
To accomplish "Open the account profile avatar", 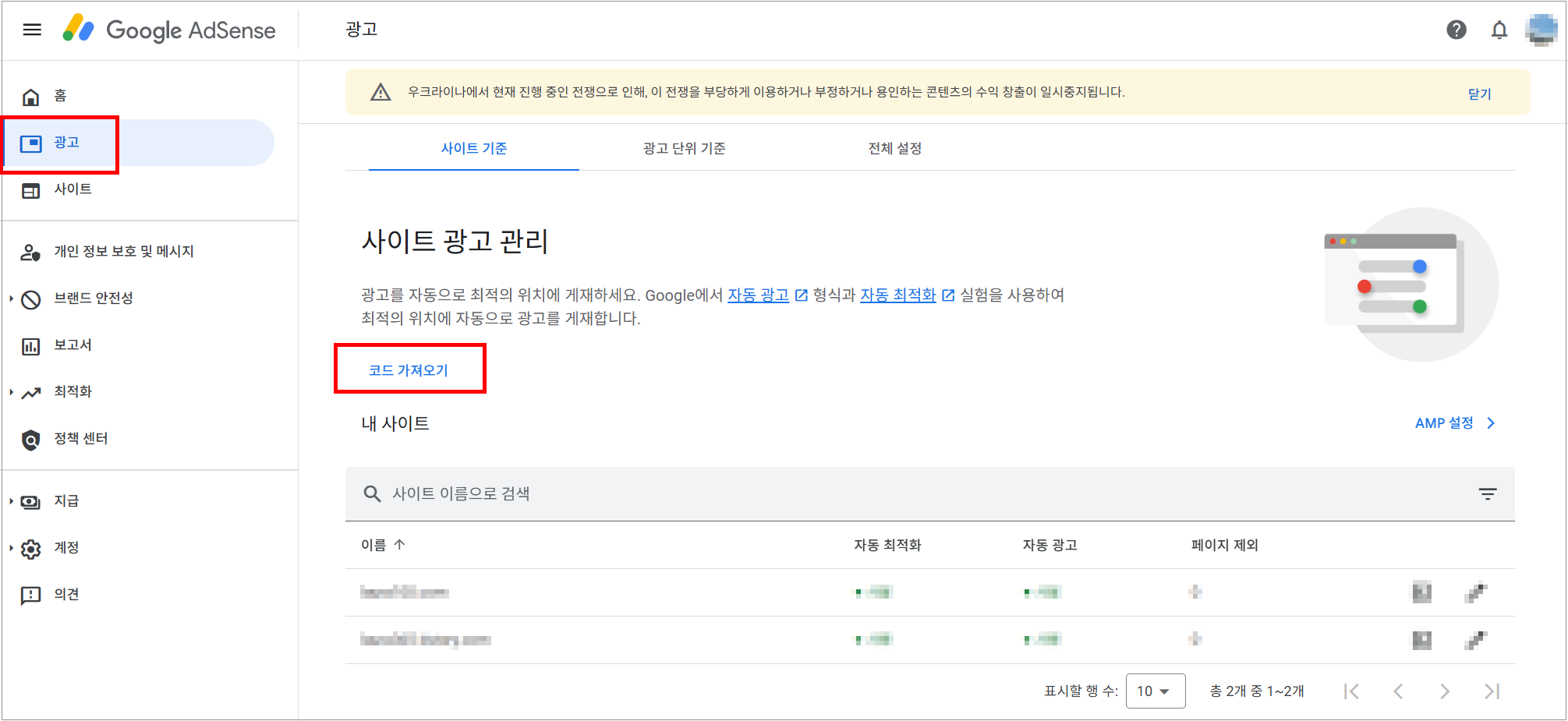I will 1541,30.
